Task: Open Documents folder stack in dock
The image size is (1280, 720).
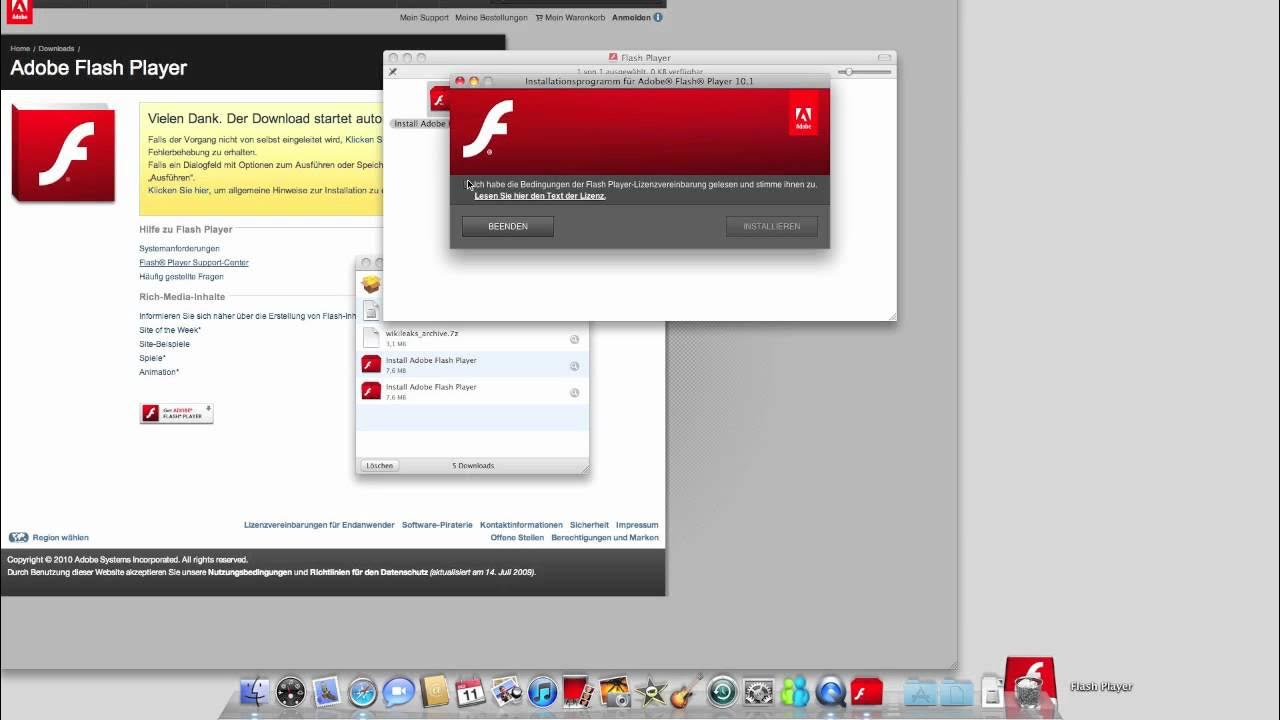Action: tap(956, 692)
